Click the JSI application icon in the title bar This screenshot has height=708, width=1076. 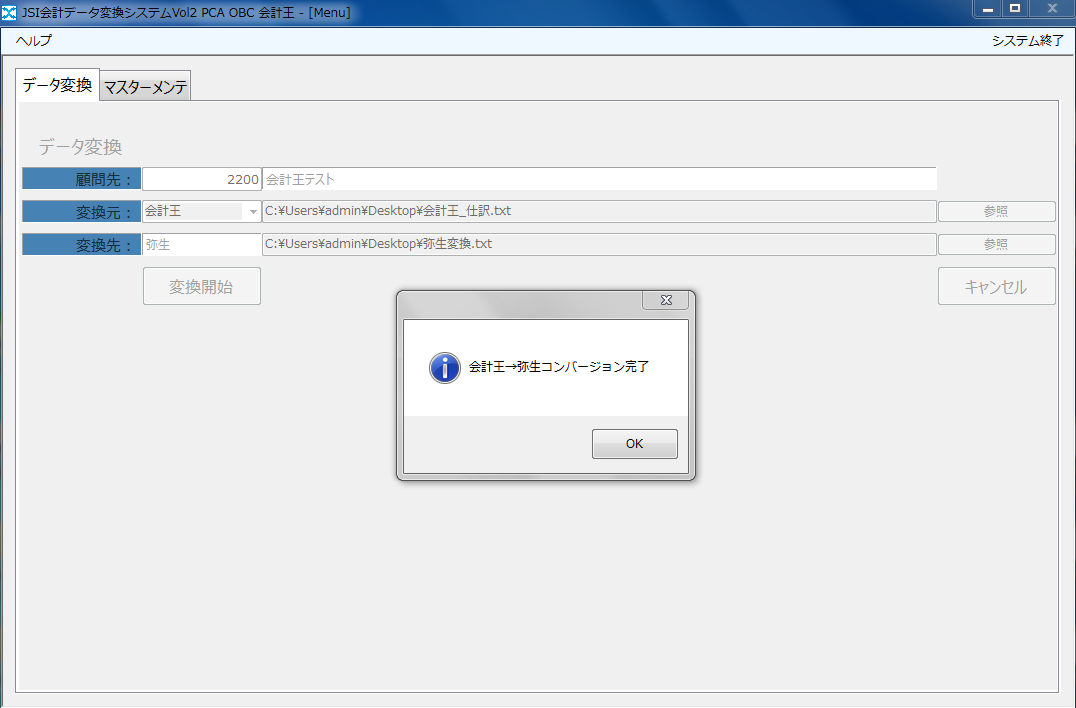(x=10, y=12)
